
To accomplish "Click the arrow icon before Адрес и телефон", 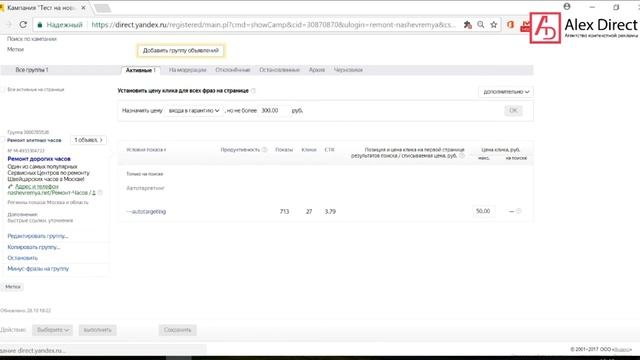I will click(x=10, y=187).
